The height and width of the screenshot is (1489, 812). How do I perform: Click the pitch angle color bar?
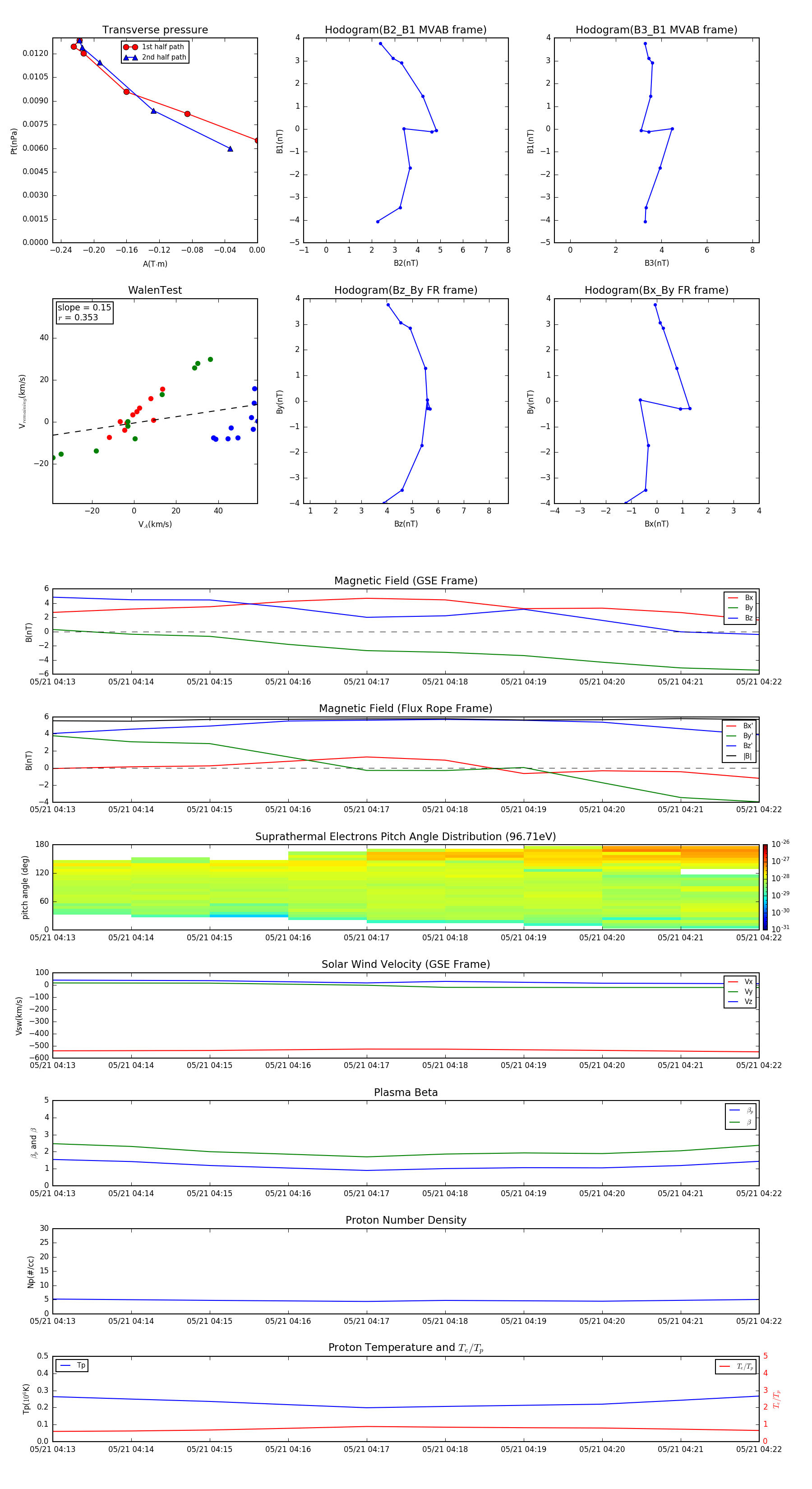click(765, 887)
